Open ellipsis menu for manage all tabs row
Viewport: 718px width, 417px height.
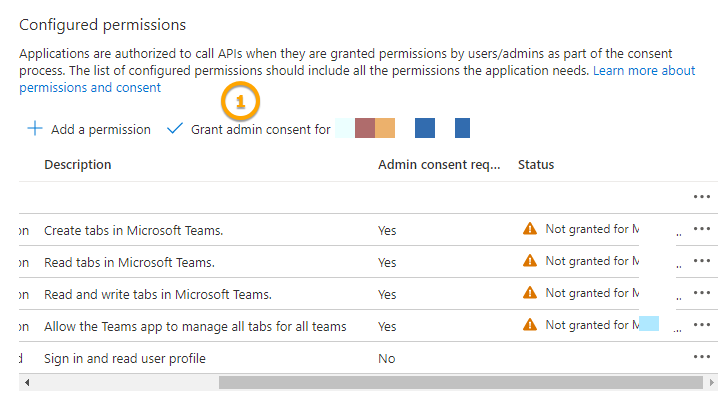tap(701, 325)
